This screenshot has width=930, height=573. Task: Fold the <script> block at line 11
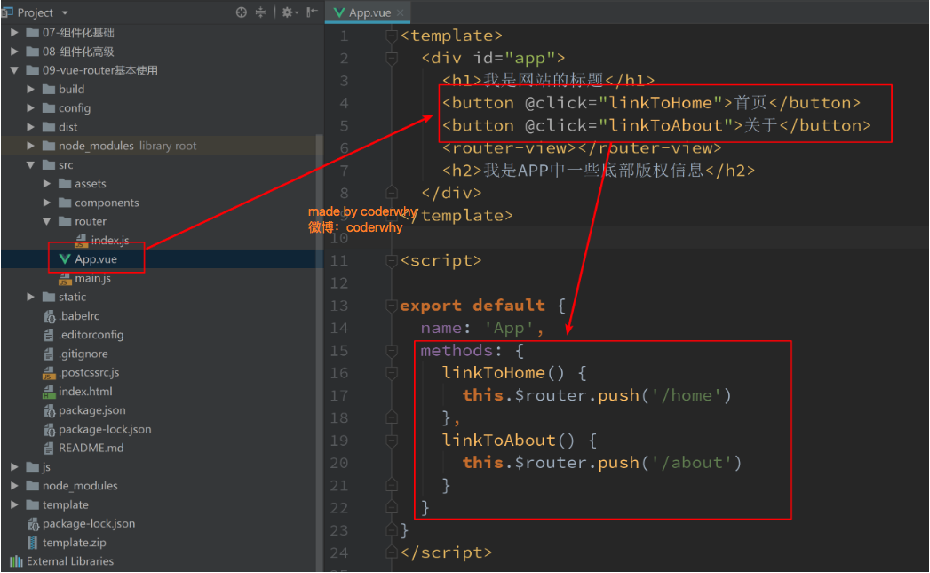[x=391, y=260]
